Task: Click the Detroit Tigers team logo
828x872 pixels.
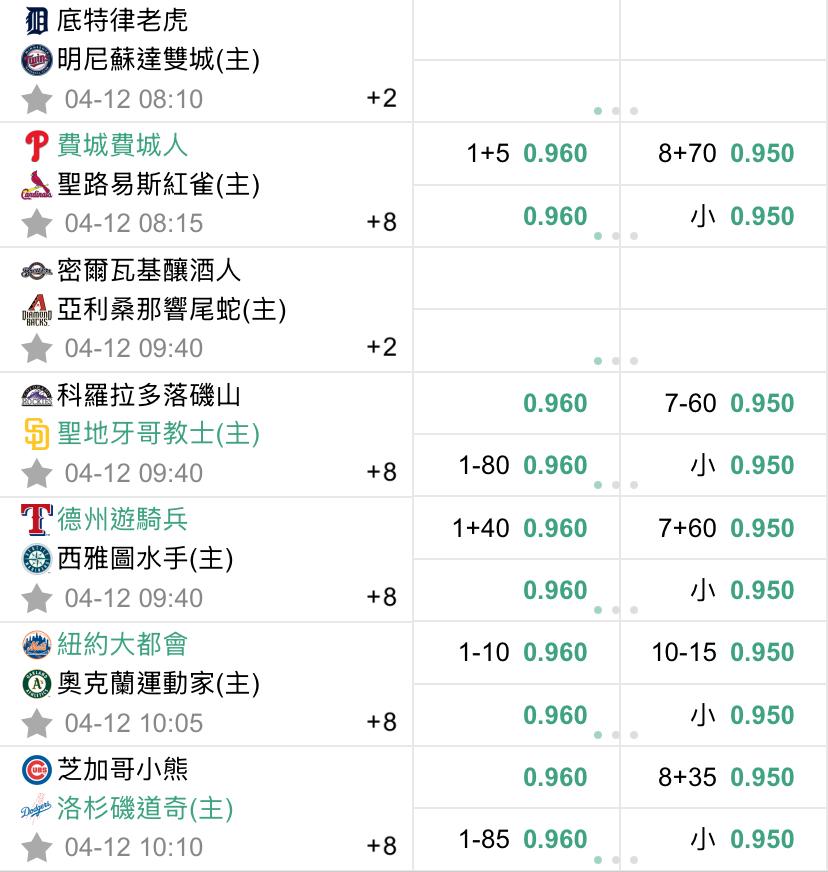Action: pyautogui.click(x=37, y=21)
